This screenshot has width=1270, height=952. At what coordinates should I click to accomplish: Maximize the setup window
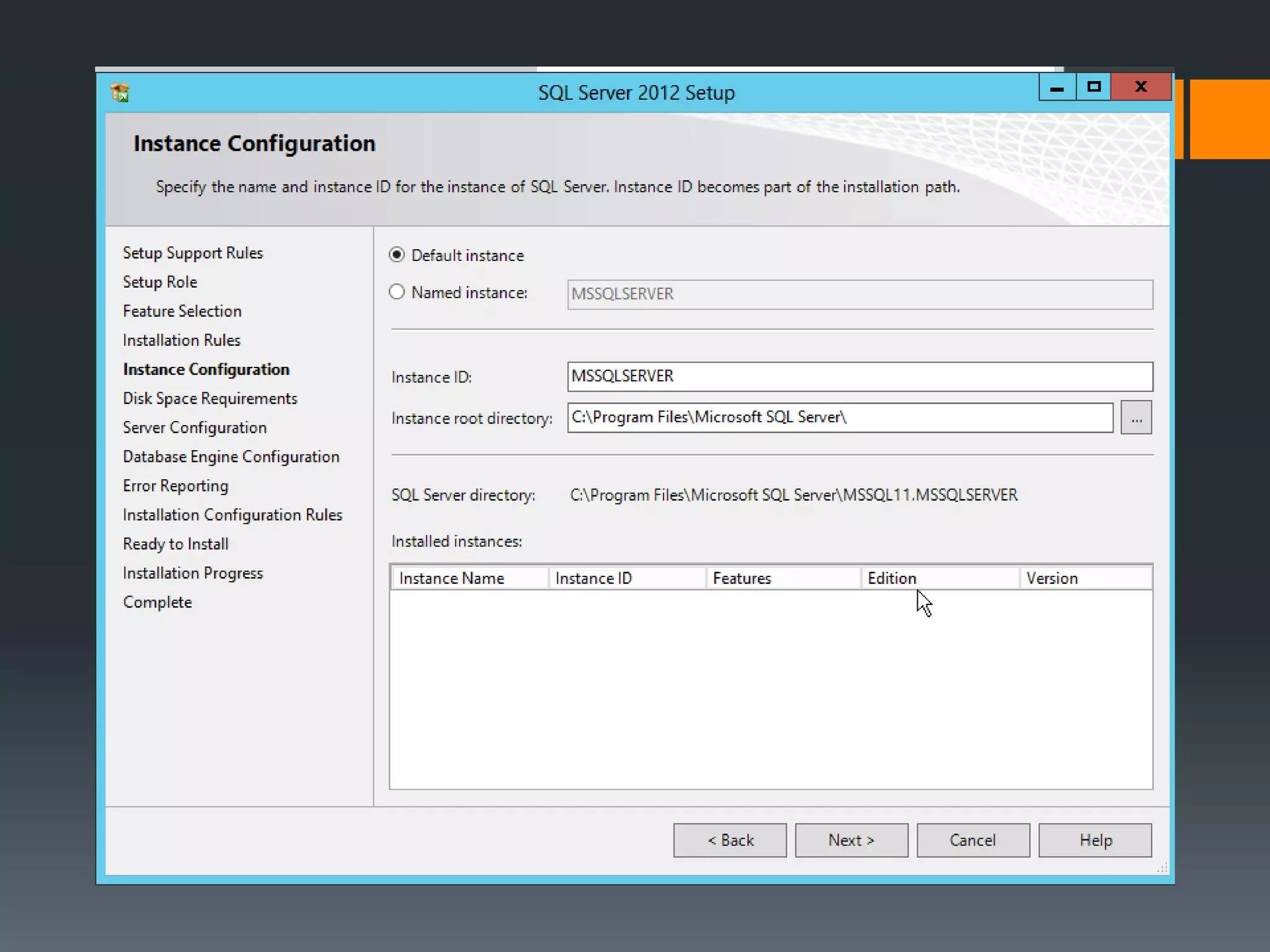(1093, 87)
